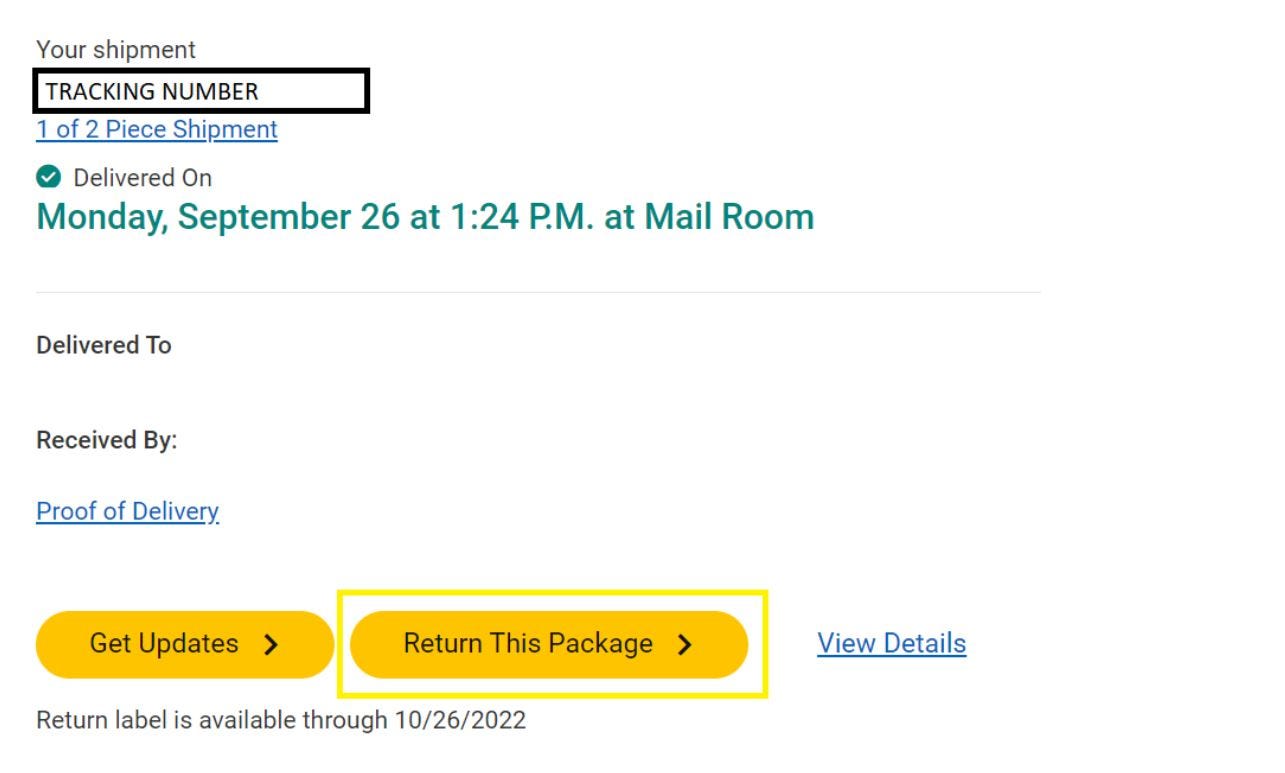Open the 1 of 2 Piece Shipment link
Image resolution: width=1285 pixels, height=773 pixels.
pyautogui.click(x=157, y=130)
